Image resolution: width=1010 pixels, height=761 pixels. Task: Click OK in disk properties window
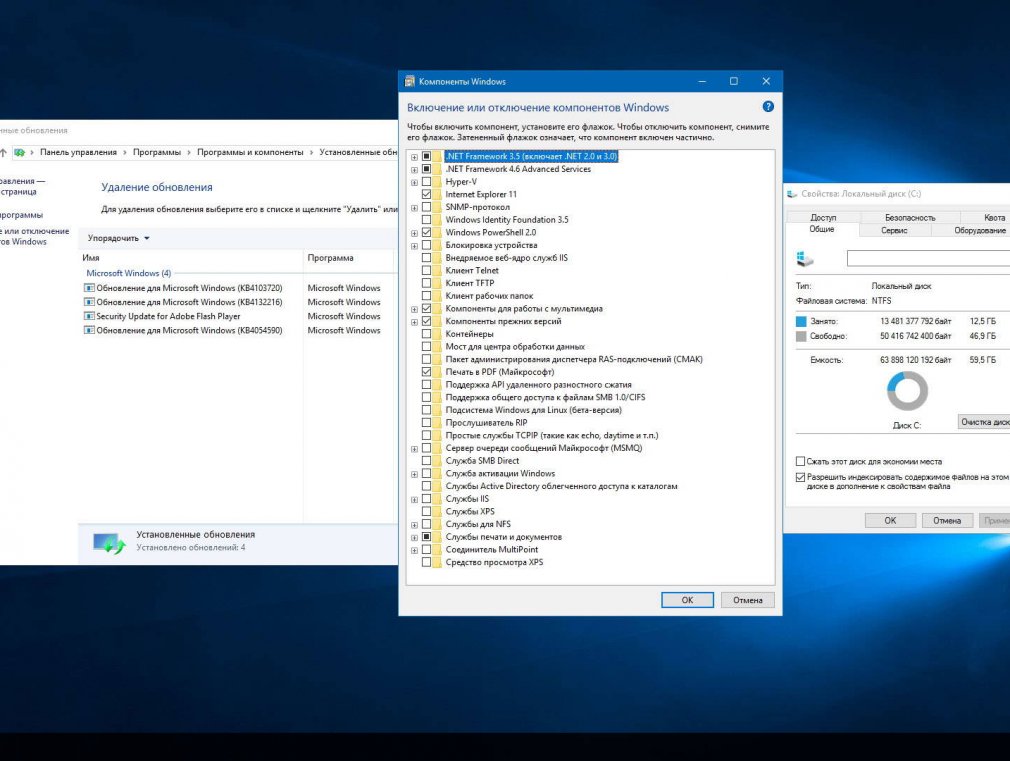[x=890, y=521]
